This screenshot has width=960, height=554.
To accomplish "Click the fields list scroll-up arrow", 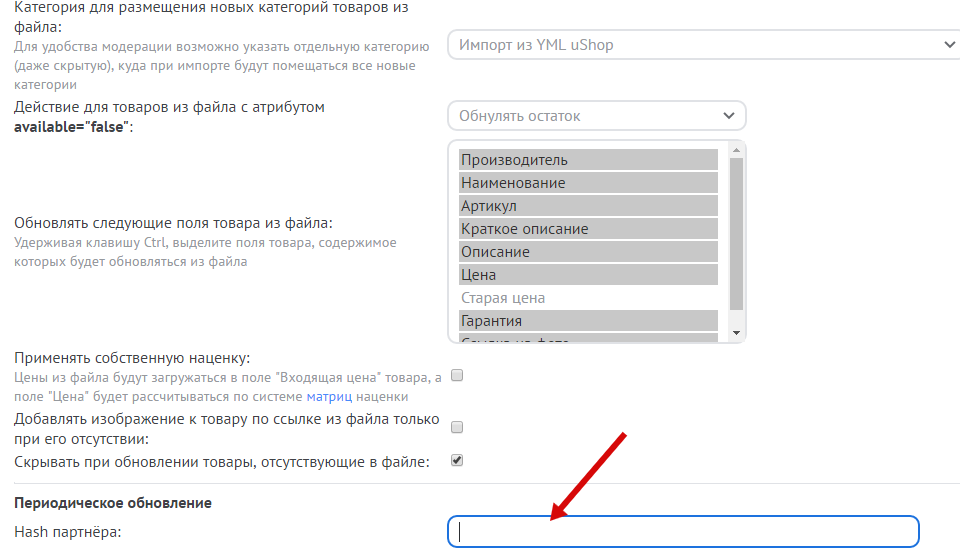I will [x=736, y=150].
